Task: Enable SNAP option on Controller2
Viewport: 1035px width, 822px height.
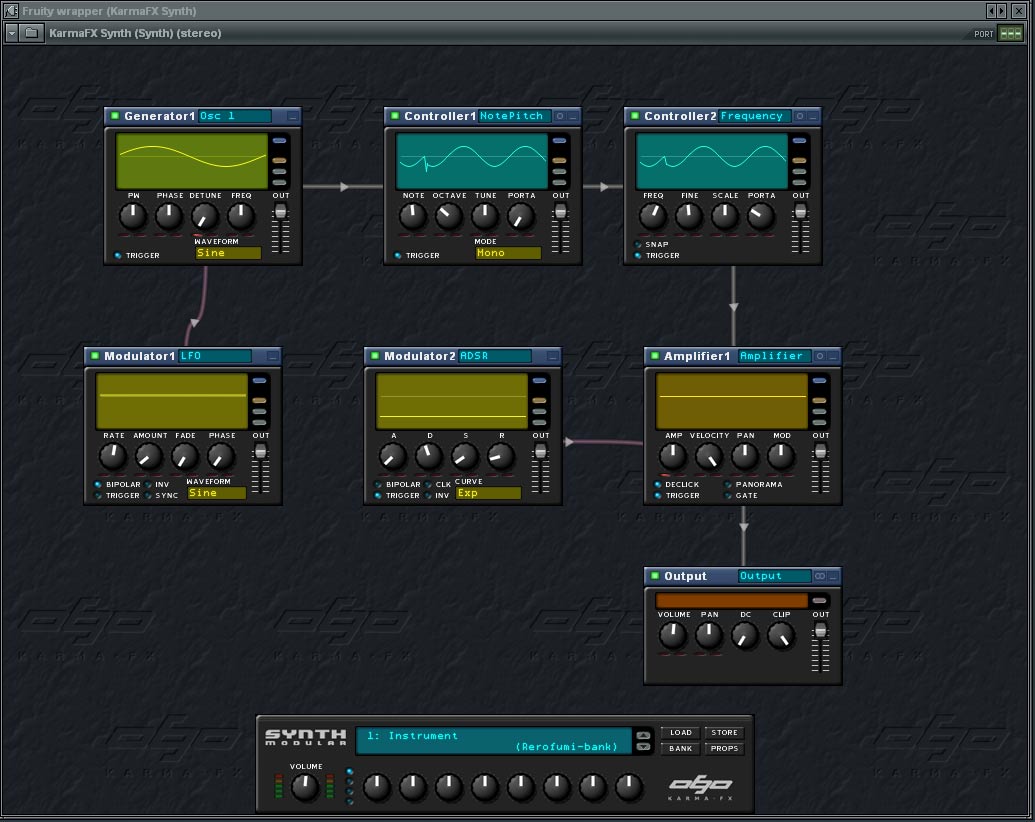Action: 638,244
